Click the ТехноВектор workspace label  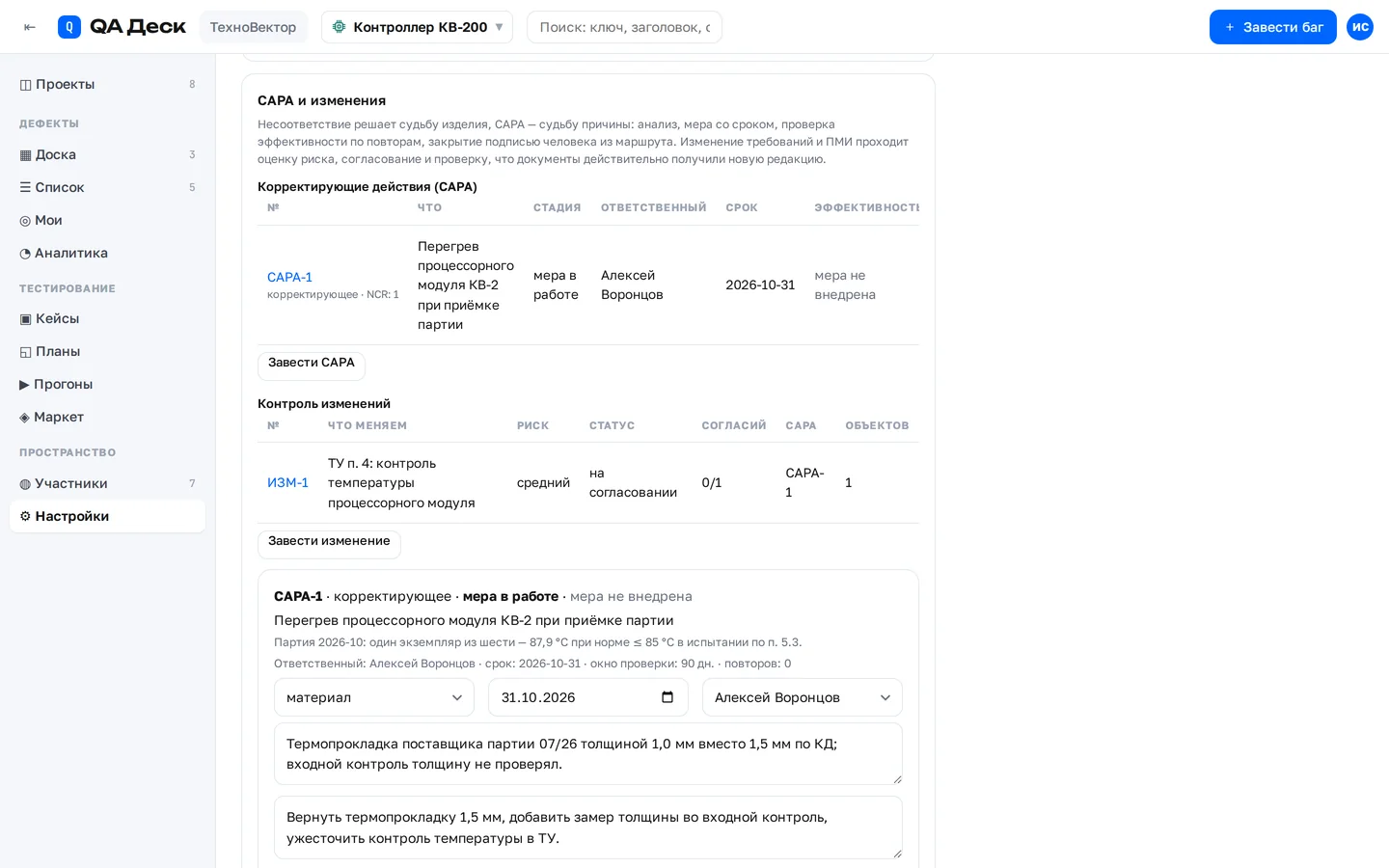click(254, 27)
